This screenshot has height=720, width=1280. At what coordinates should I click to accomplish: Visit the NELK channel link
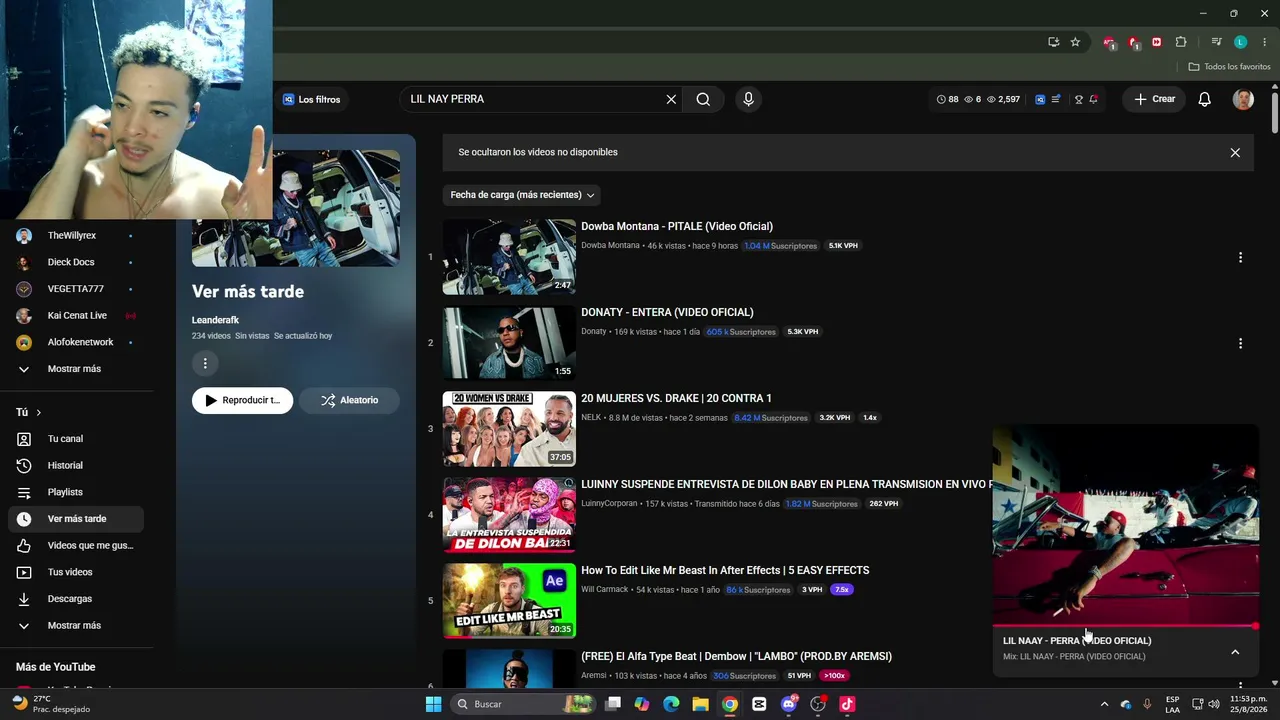(x=591, y=418)
